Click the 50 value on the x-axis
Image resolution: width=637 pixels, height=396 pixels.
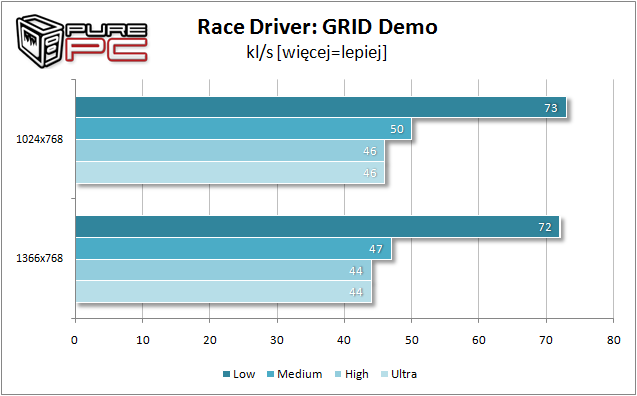(412, 340)
